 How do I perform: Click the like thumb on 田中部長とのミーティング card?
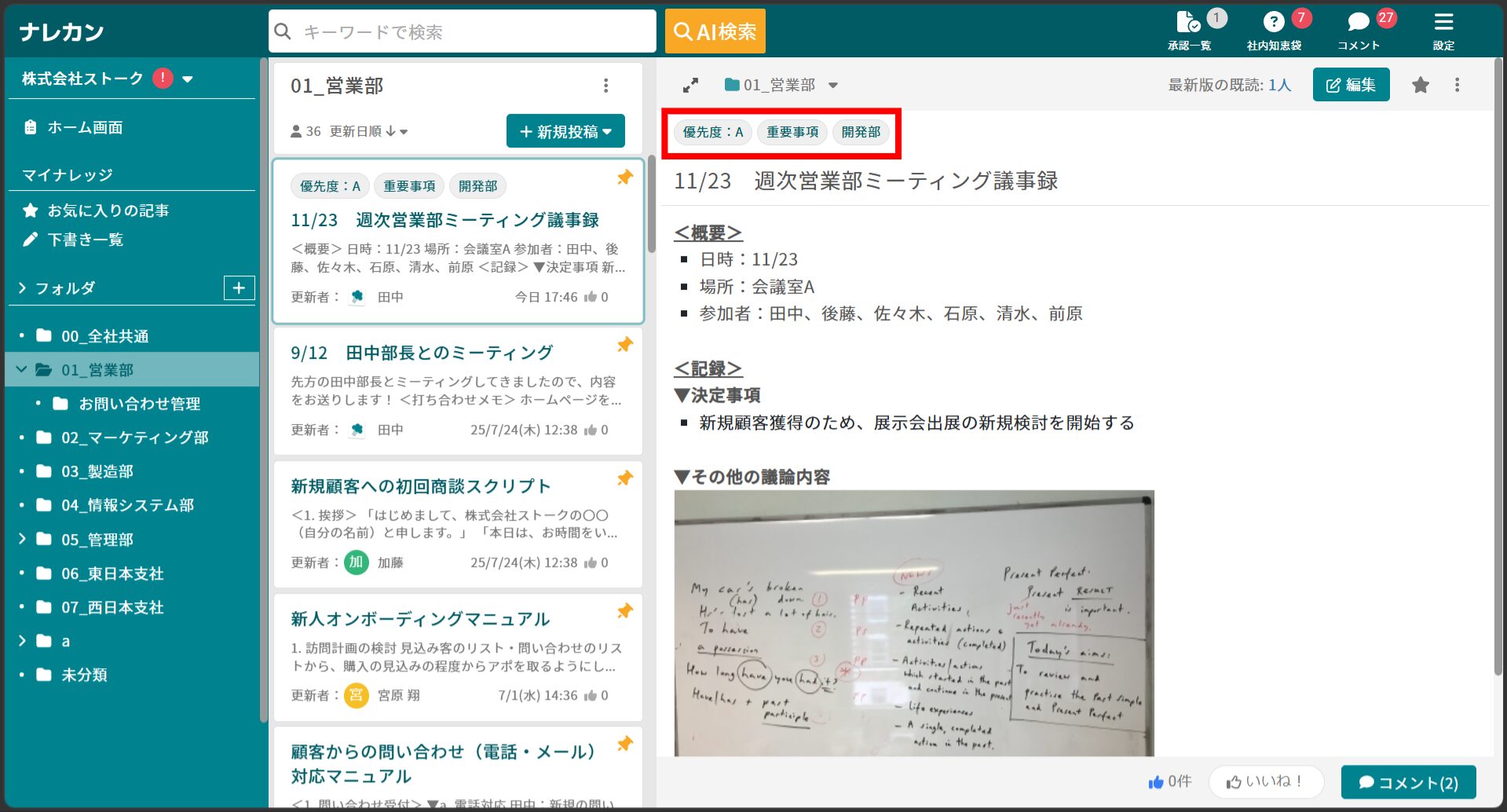tap(591, 430)
